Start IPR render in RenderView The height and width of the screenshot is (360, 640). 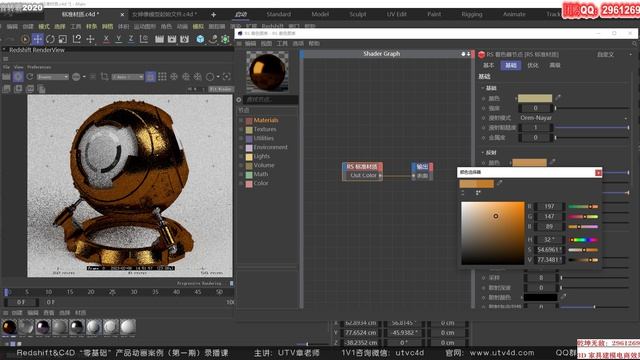coord(18,76)
